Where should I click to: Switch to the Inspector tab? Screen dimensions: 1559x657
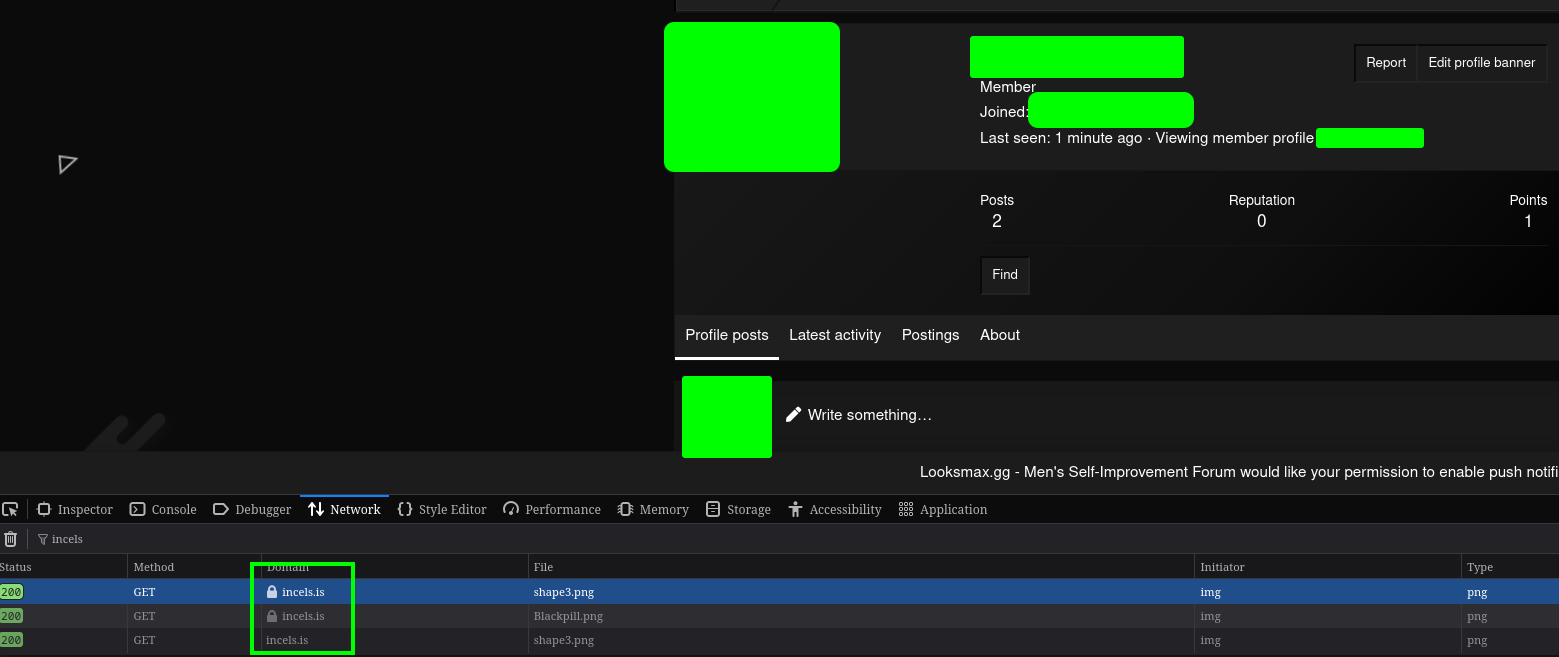75,509
